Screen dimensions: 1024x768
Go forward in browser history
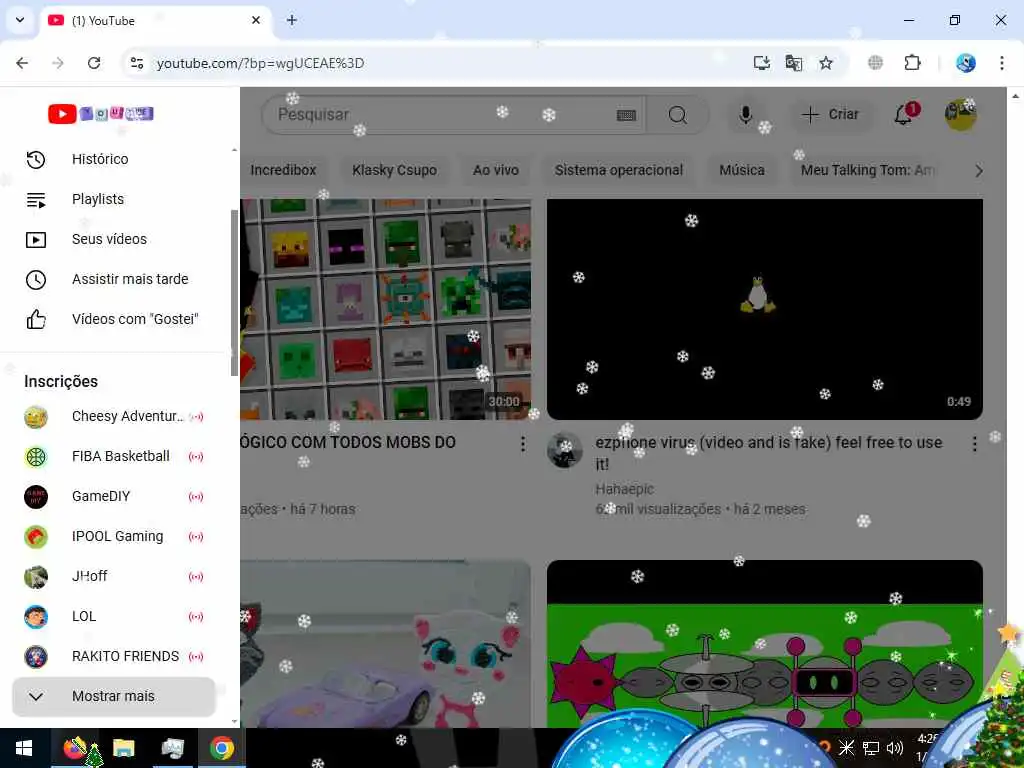(x=58, y=63)
